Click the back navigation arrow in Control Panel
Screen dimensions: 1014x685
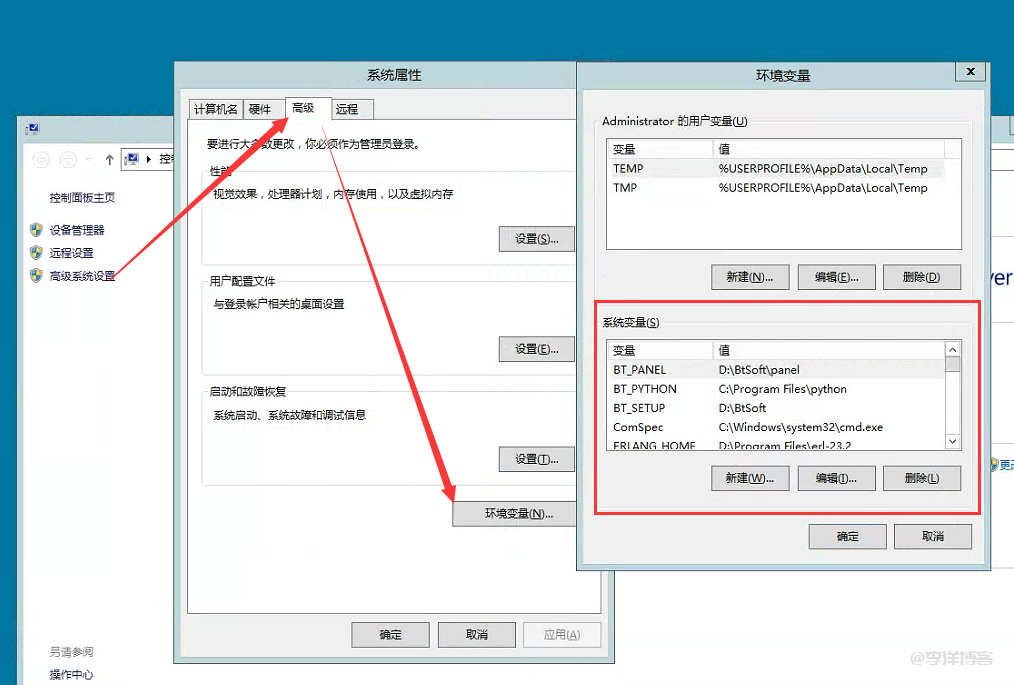[40, 159]
